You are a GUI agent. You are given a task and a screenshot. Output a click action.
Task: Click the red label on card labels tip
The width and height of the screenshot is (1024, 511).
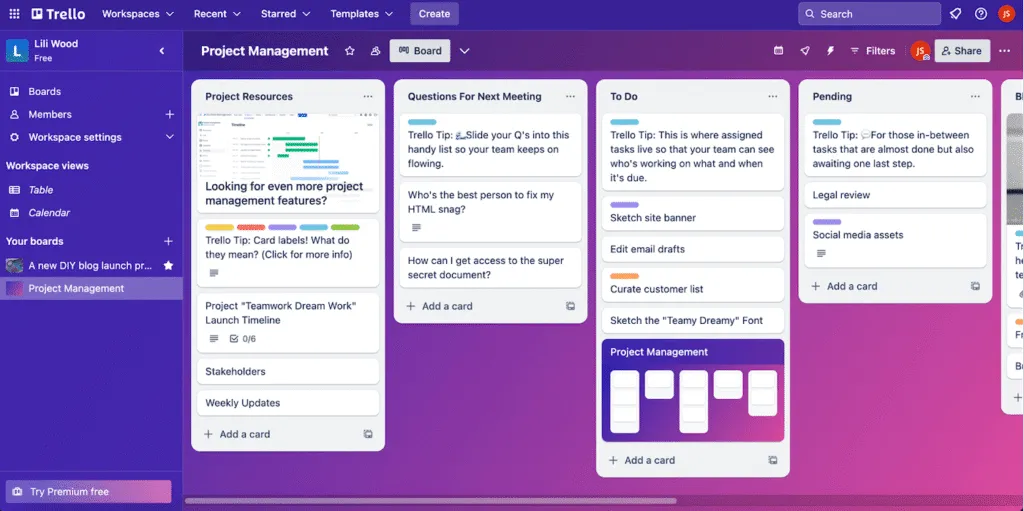point(251,227)
